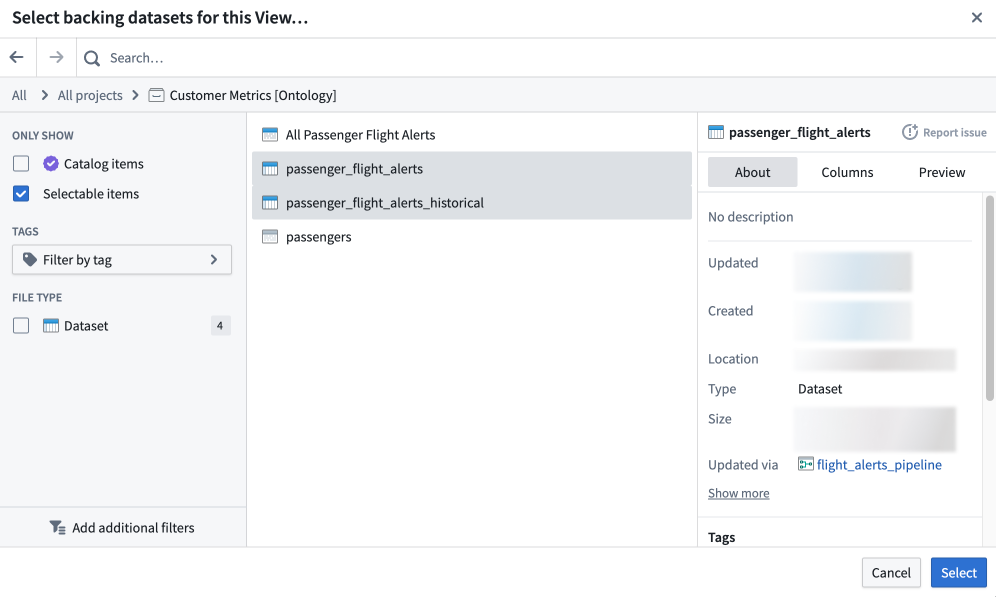This screenshot has height=597, width=996.
Task: Open the Filter by tag dropdown
Action: (x=122, y=260)
